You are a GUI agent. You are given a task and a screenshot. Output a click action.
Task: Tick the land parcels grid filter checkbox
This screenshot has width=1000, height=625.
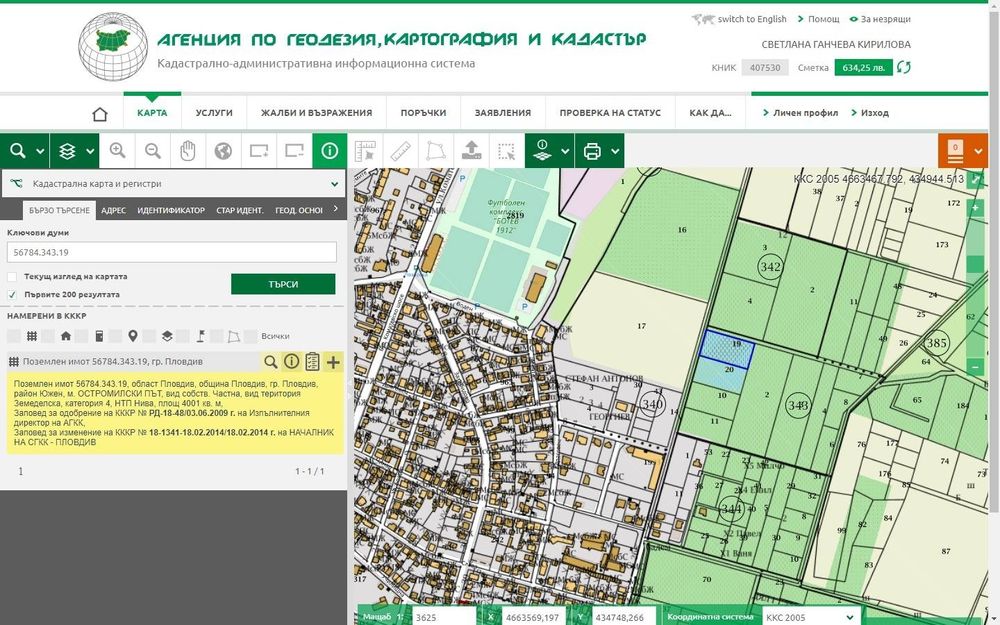point(13,336)
